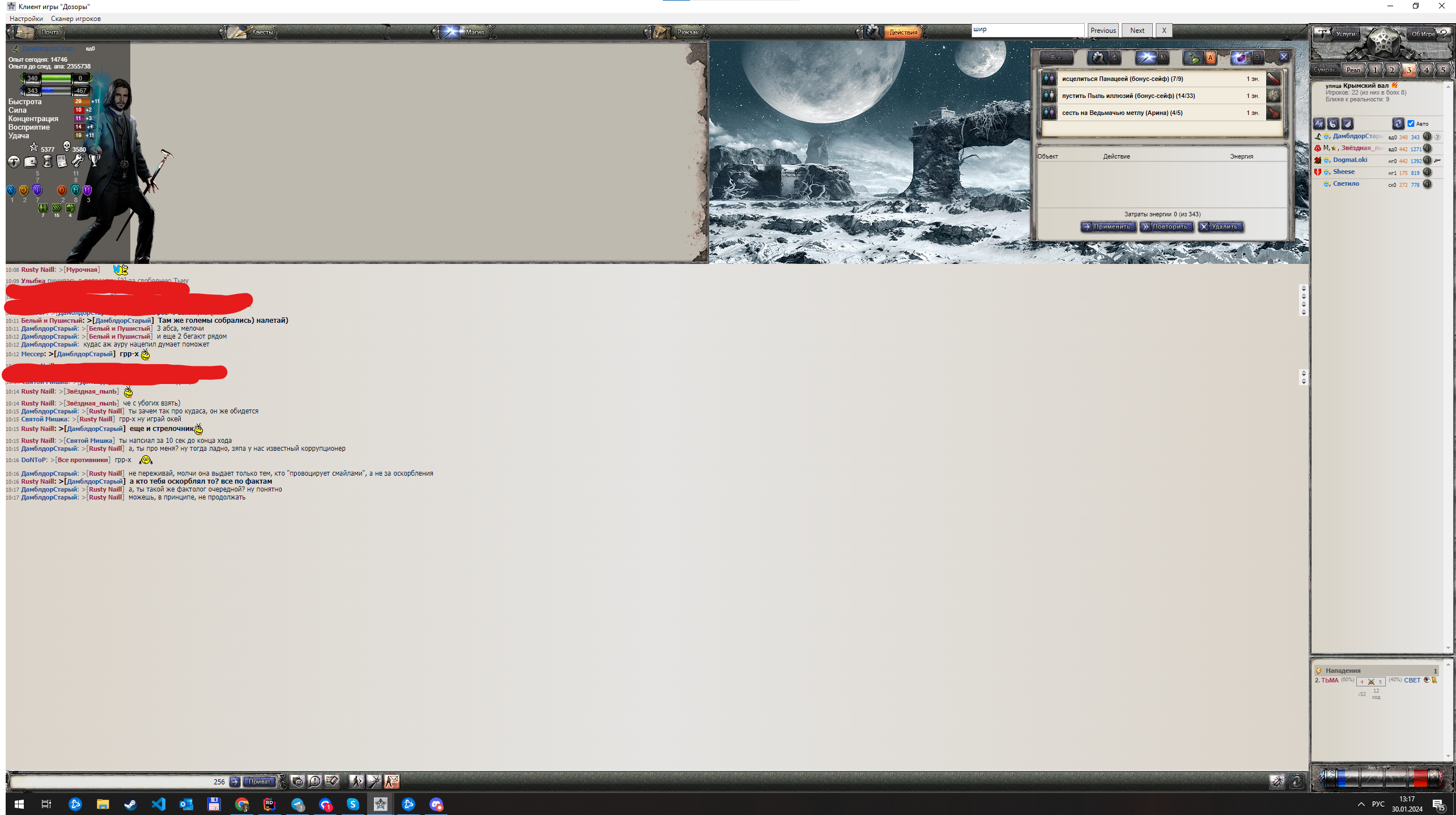This screenshot has height=815, width=1456.
Task: Open the Настройки menu
Action: pyautogui.click(x=26, y=19)
